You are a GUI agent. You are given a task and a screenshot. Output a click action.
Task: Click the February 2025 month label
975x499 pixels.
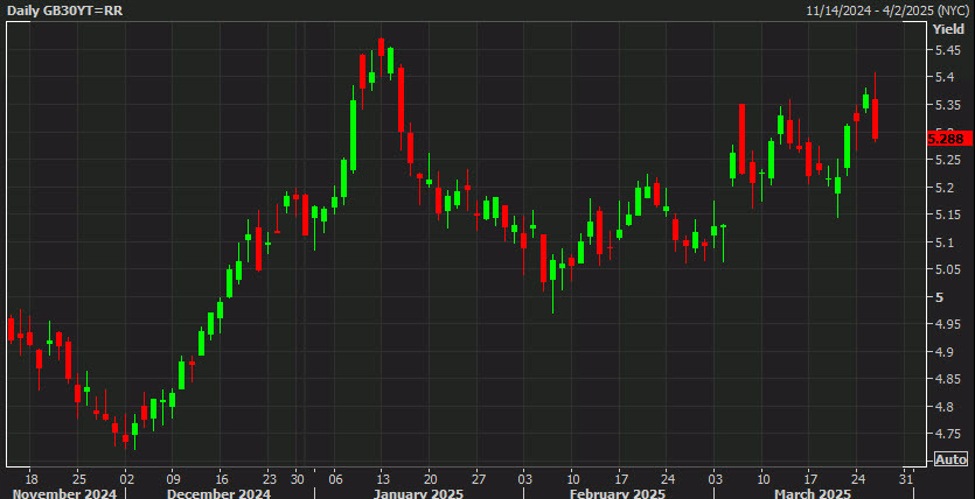(617, 494)
